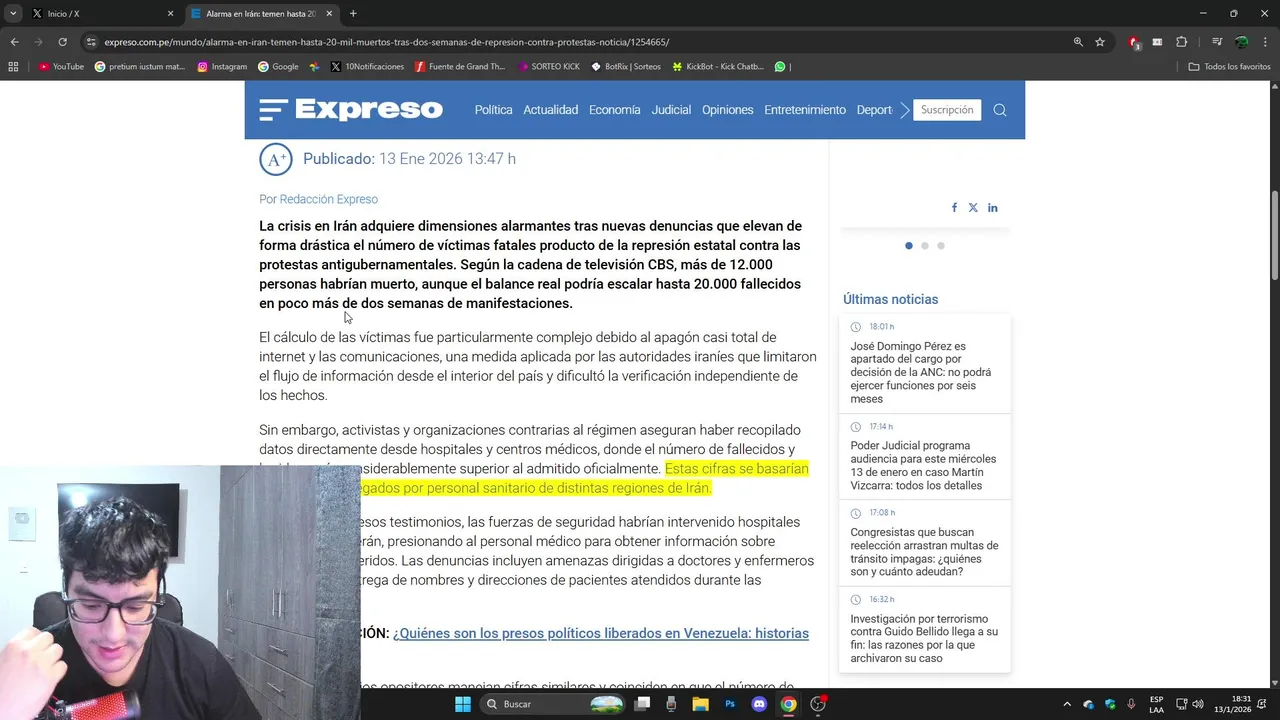This screenshot has height=720, width=1280.
Task: Click the taskbar Buscar search box
Action: coord(553,704)
